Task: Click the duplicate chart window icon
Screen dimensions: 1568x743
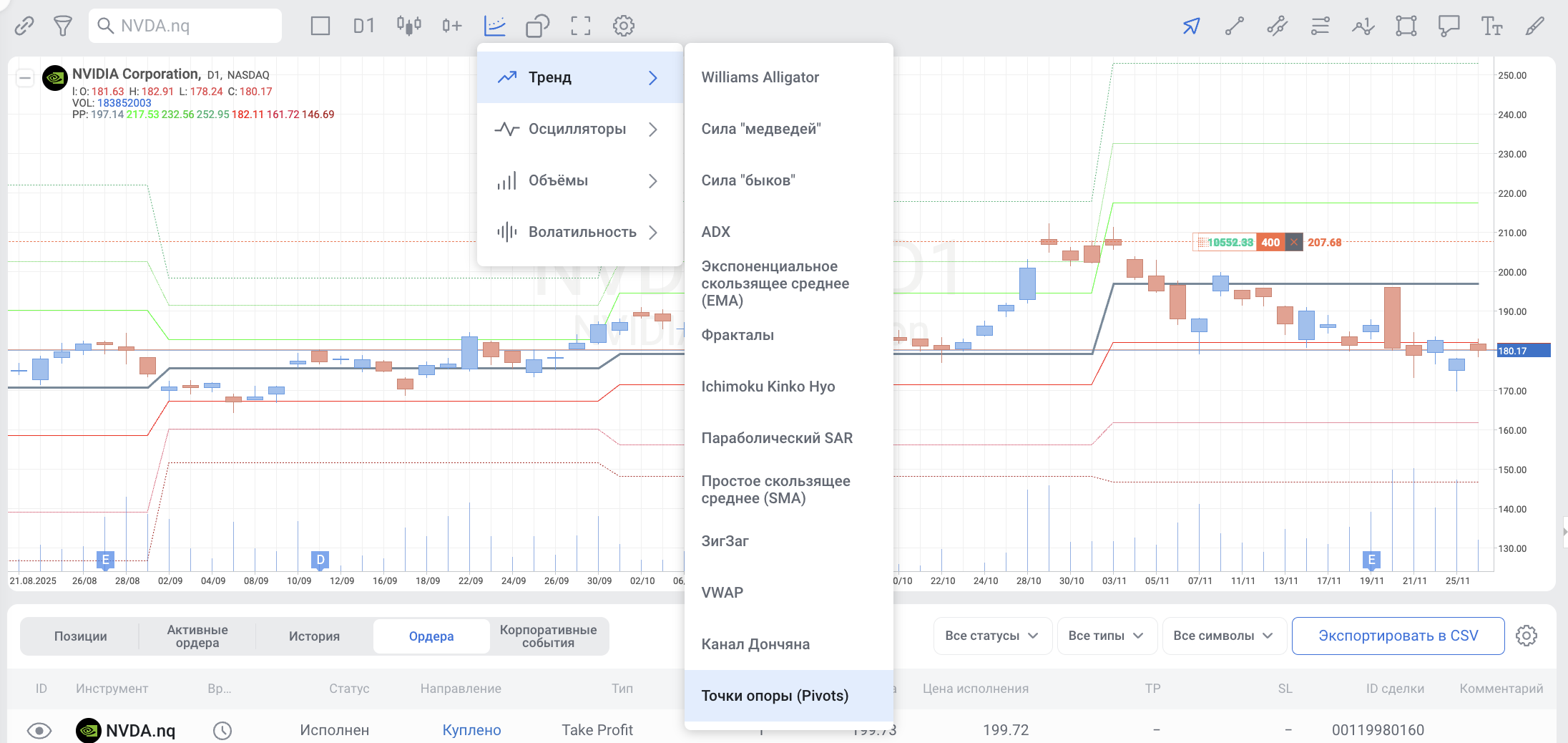Action: tap(537, 26)
